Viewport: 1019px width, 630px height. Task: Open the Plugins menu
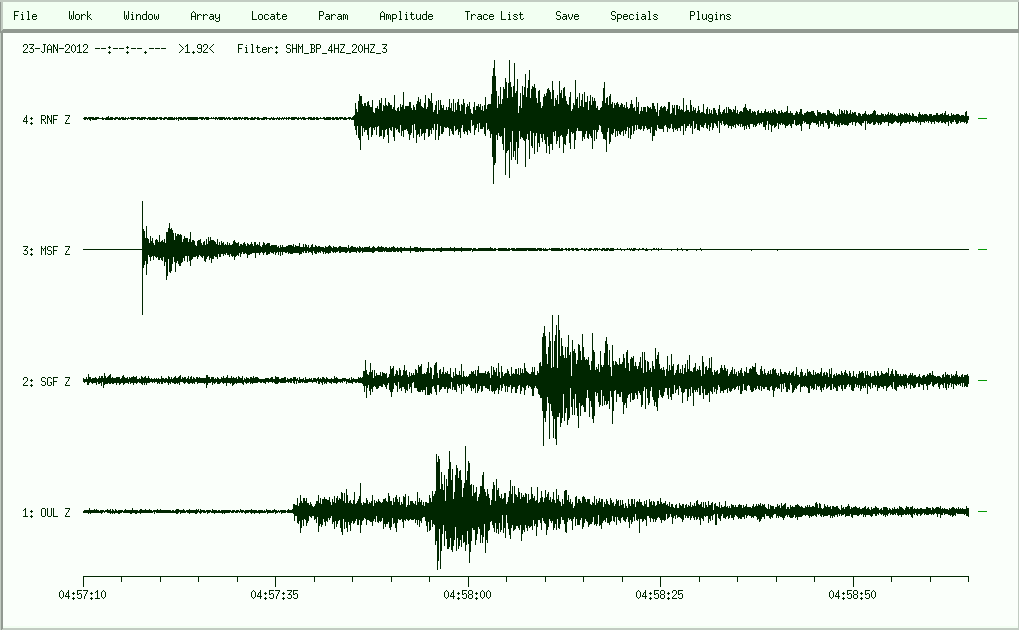pyautogui.click(x=710, y=16)
